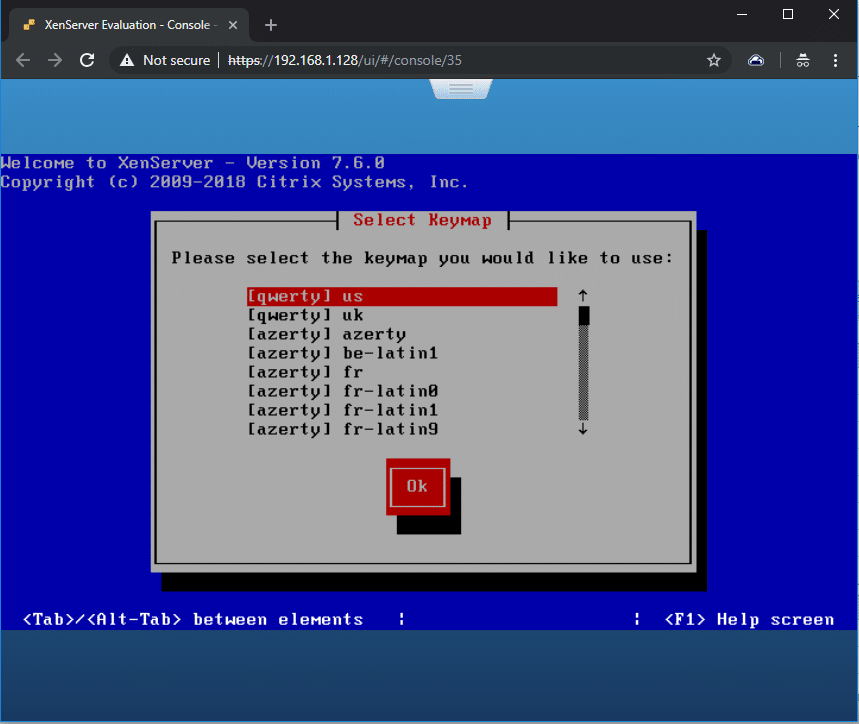This screenshot has width=859, height=724.
Task: Maximize the browser window
Action: tap(788, 14)
